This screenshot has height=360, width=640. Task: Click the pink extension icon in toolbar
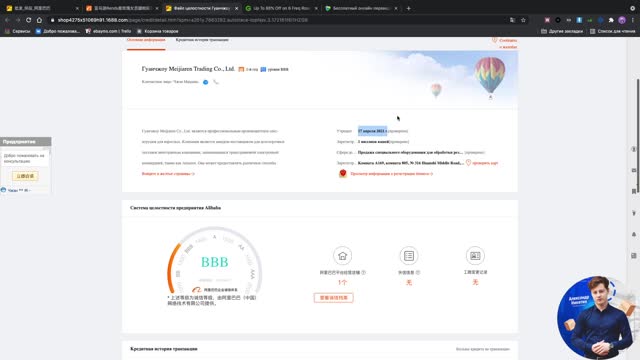pos(547,20)
